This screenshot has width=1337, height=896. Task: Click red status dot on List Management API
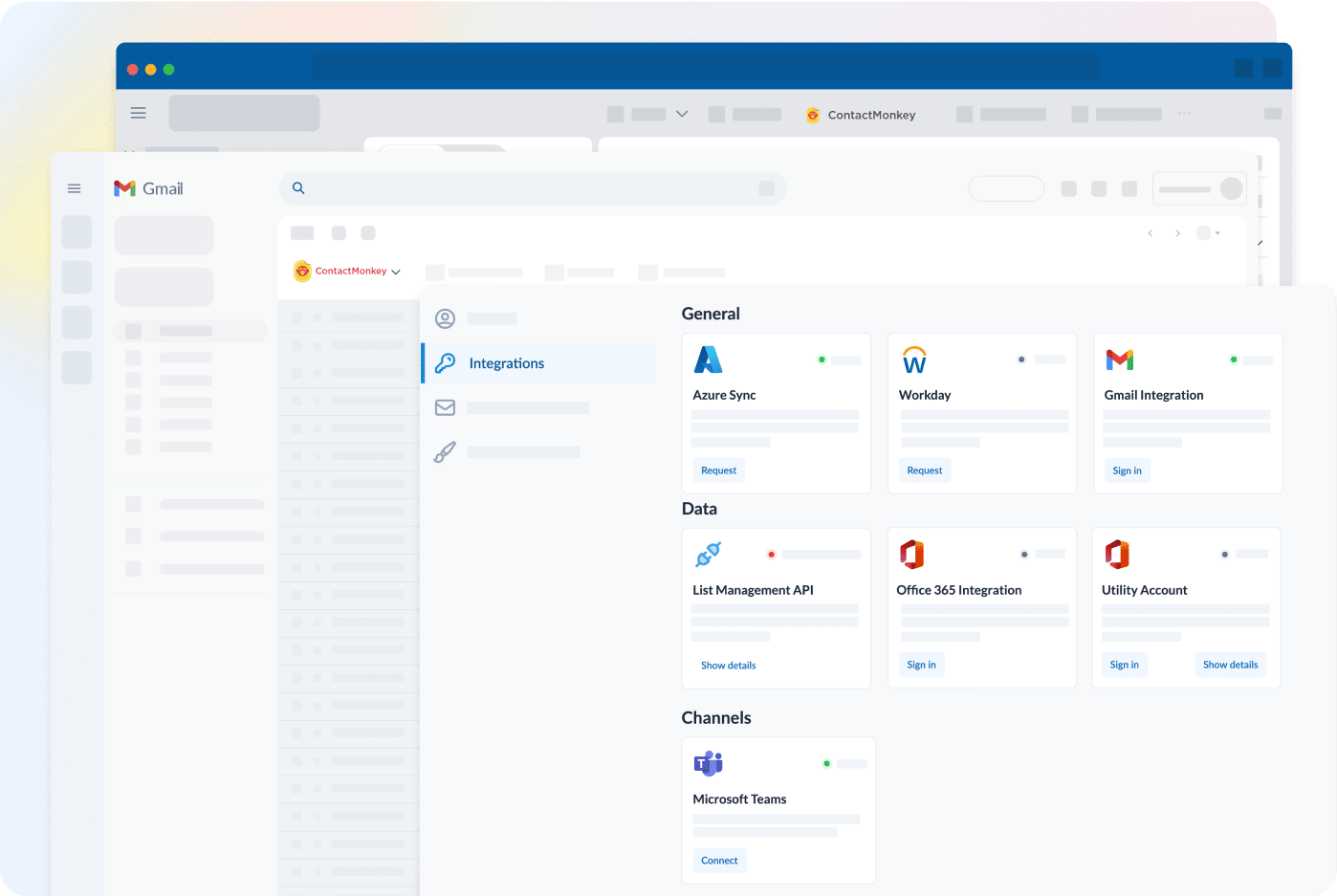tap(771, 555)
